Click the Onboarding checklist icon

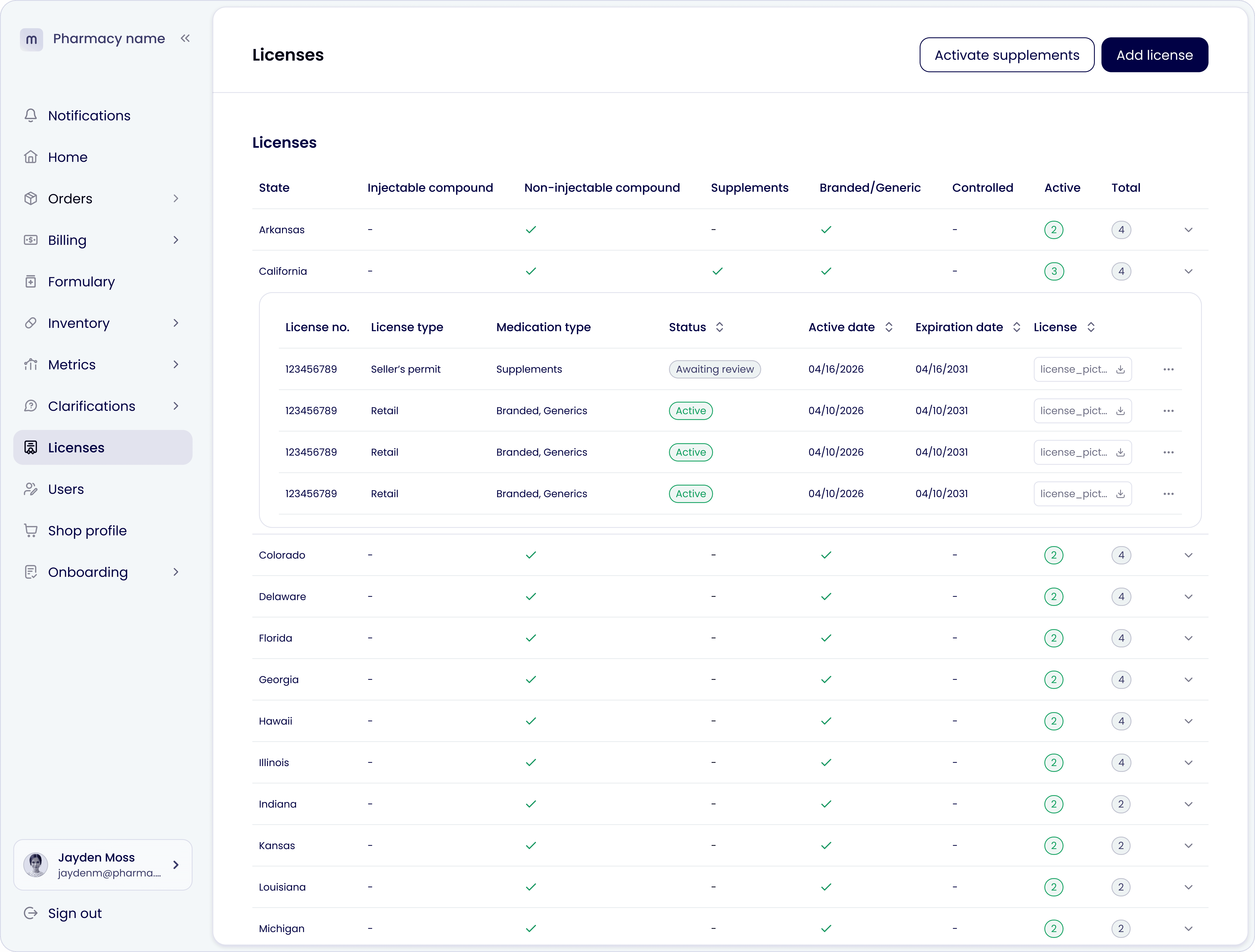(31, 572)
